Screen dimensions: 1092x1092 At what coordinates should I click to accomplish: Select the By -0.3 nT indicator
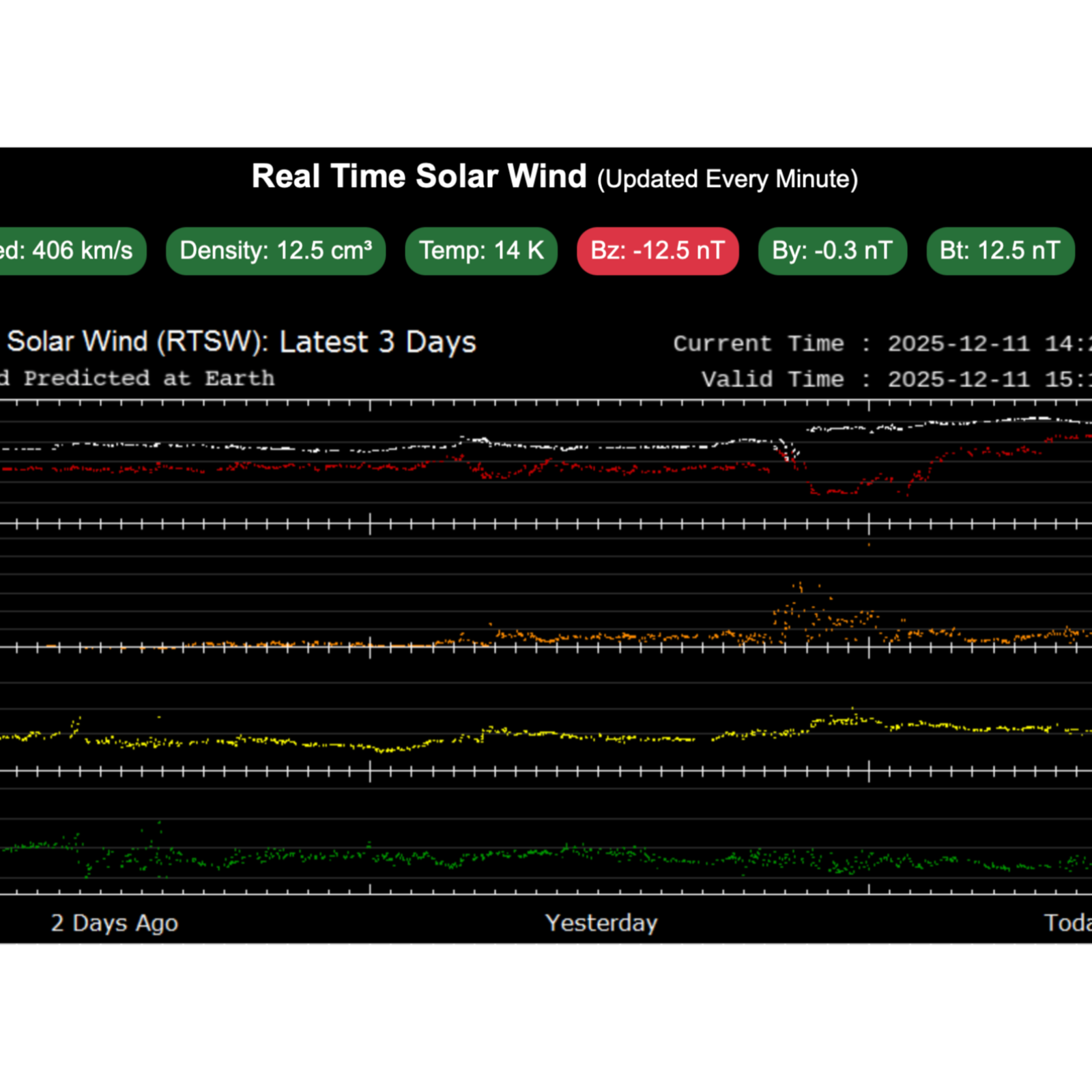point(832,250)
